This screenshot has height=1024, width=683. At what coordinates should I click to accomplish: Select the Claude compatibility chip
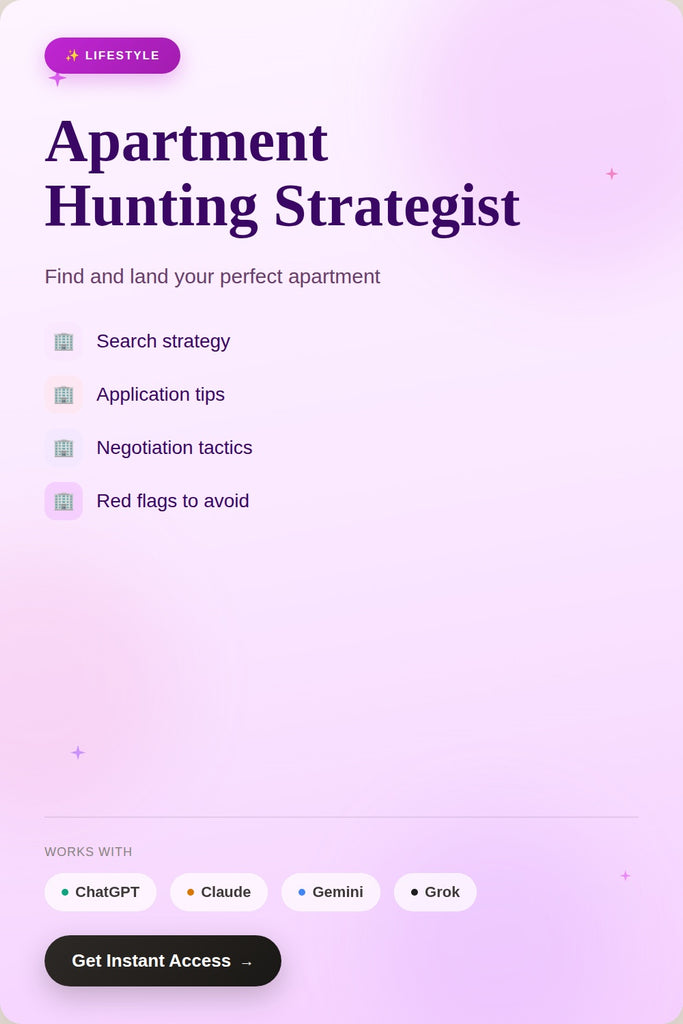pos(219,892)
